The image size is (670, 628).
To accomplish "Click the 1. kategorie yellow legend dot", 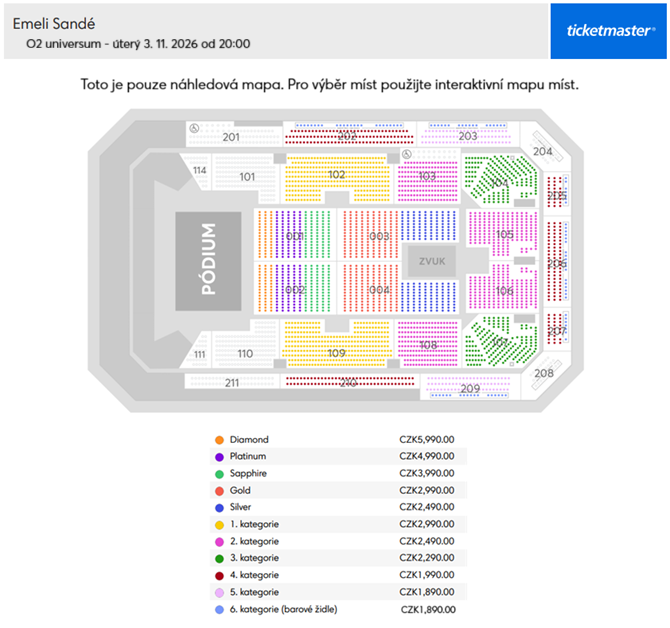I will tap(218, 525).
